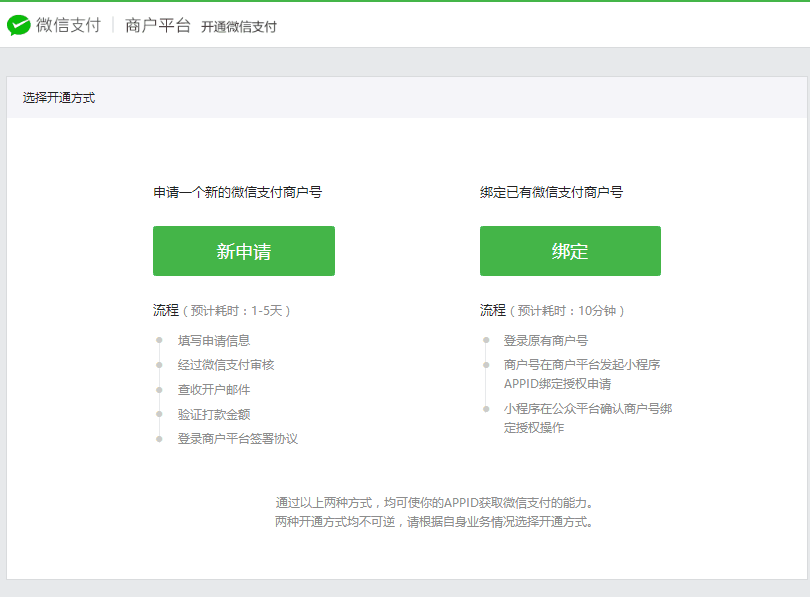Image resolution: width=810 pixels, height=597 pixels.
Task: Select the 登录原有商户号 step
Action: coord(546,341)
